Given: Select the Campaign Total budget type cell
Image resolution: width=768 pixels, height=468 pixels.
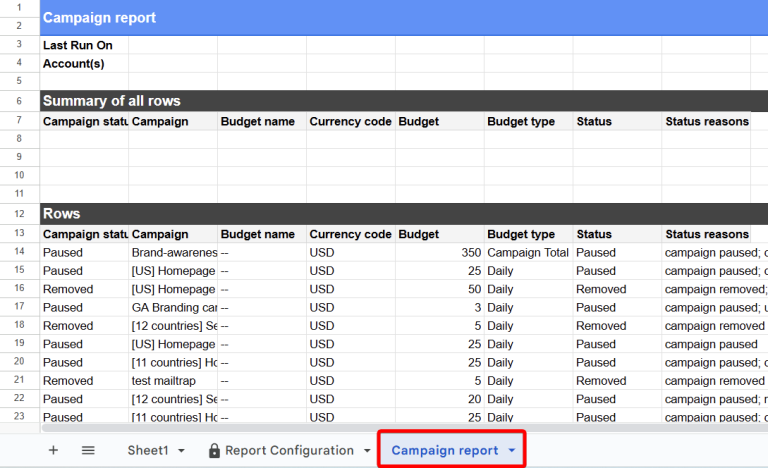Looking at the screenshot, I should coord(528,252).
